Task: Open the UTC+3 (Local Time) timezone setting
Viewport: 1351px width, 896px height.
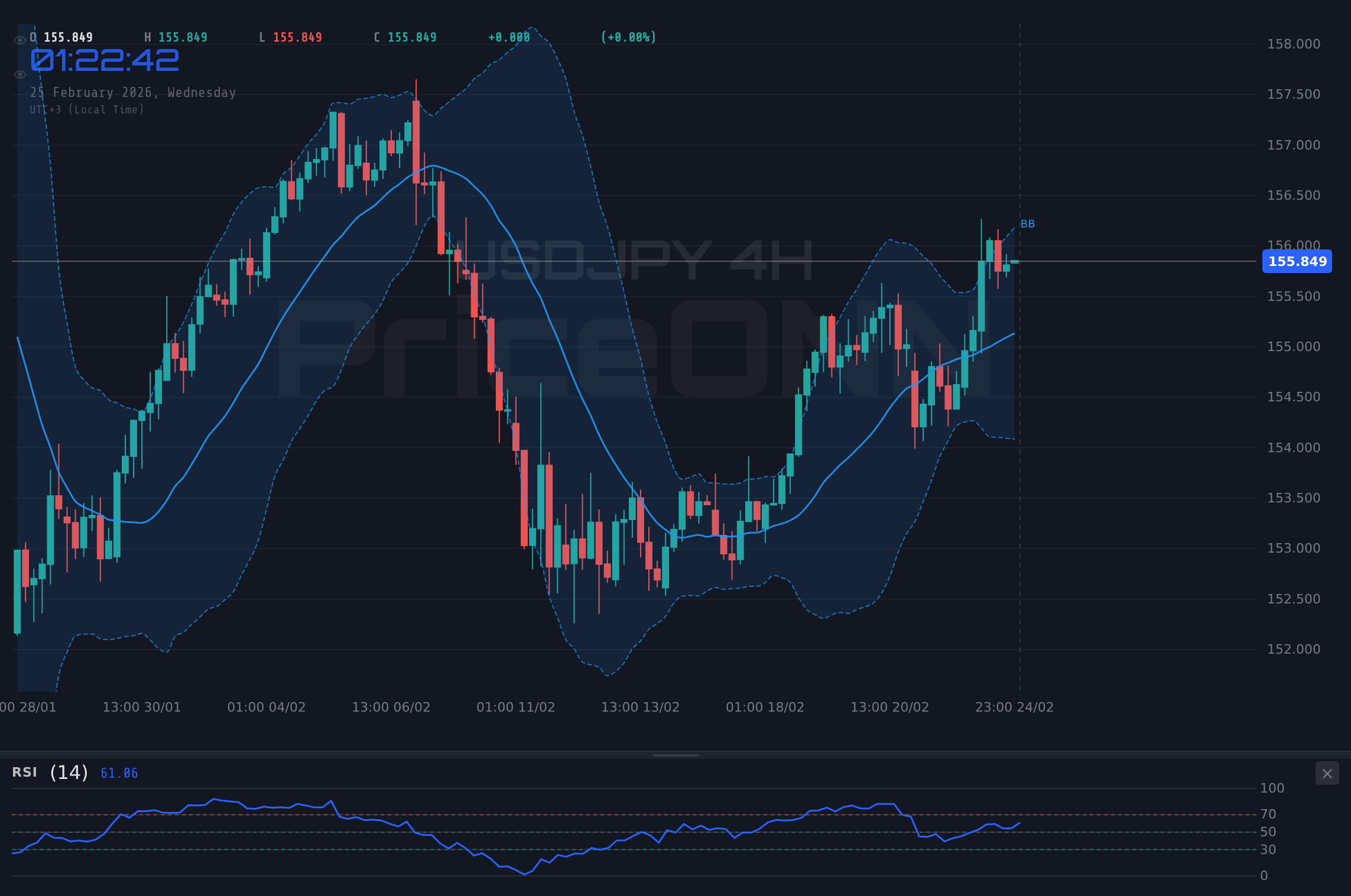Action: point(87,110)
